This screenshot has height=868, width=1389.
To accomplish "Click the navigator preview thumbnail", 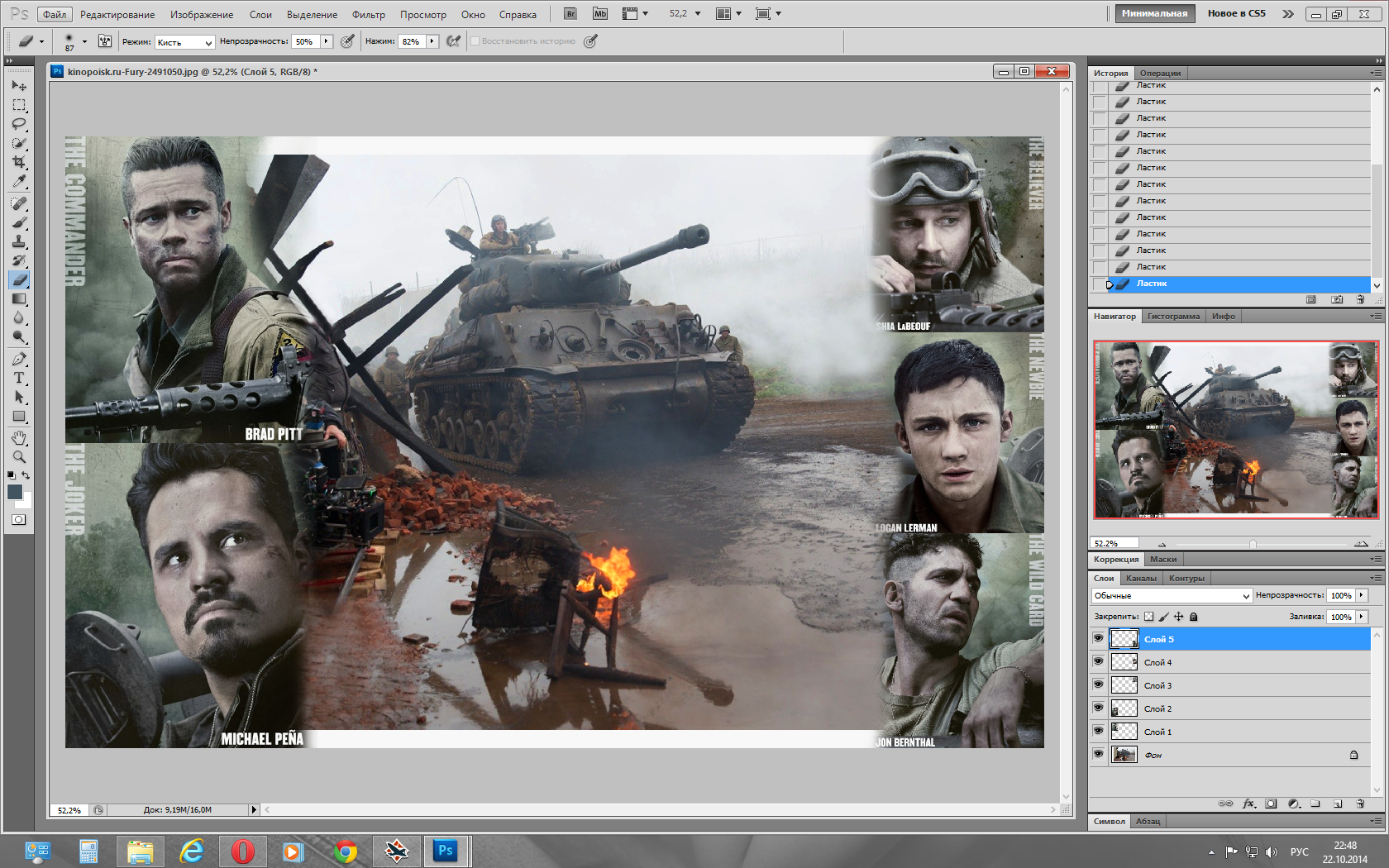I will [x=1236, y=430].
